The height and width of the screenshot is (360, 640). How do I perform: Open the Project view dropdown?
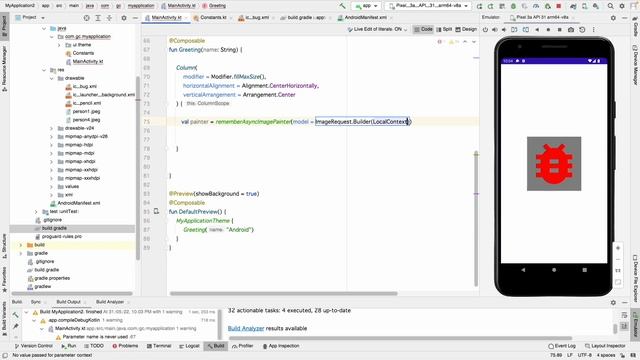pyautogui.click(x=30, y=18)
